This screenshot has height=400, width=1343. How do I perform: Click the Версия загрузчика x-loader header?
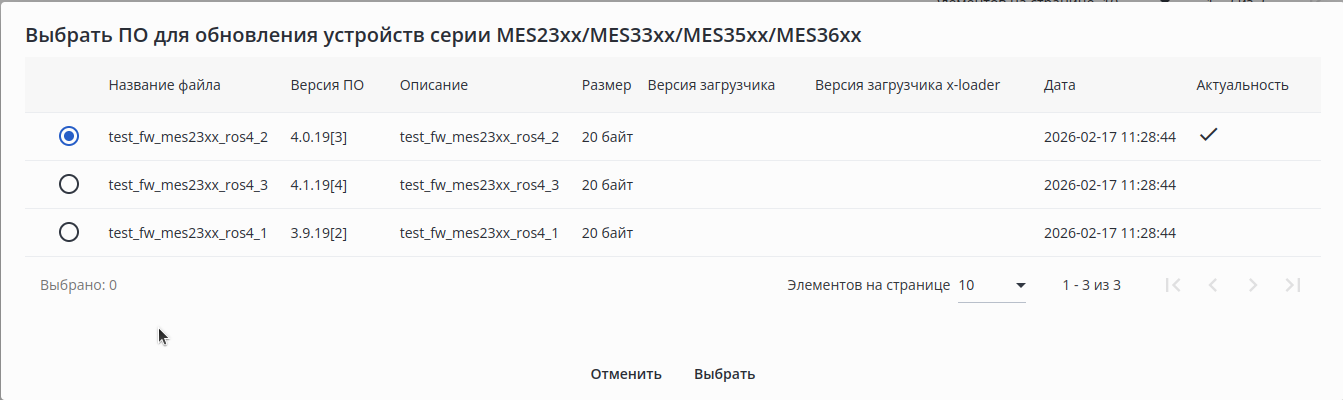click(907, 85)
